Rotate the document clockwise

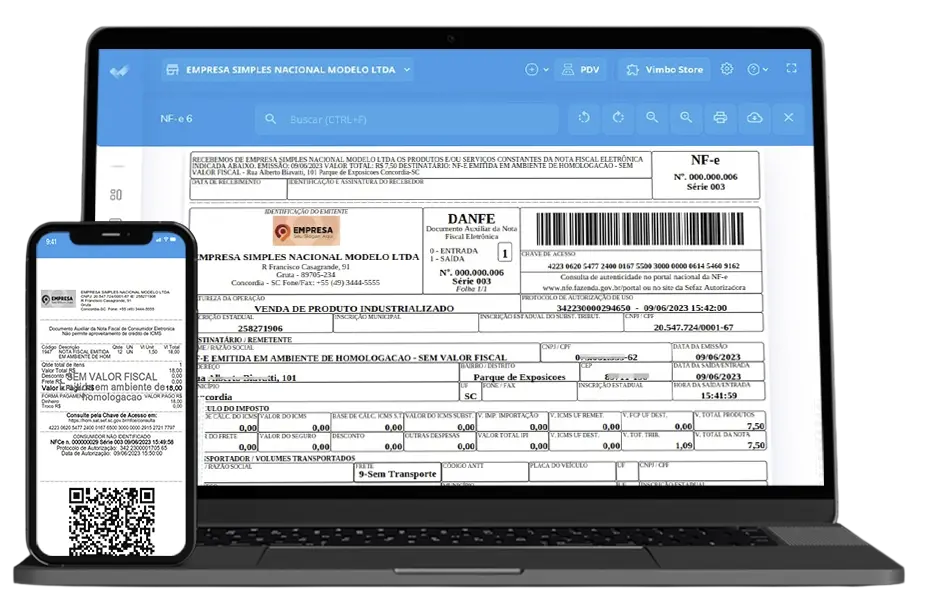coord(618,118)
